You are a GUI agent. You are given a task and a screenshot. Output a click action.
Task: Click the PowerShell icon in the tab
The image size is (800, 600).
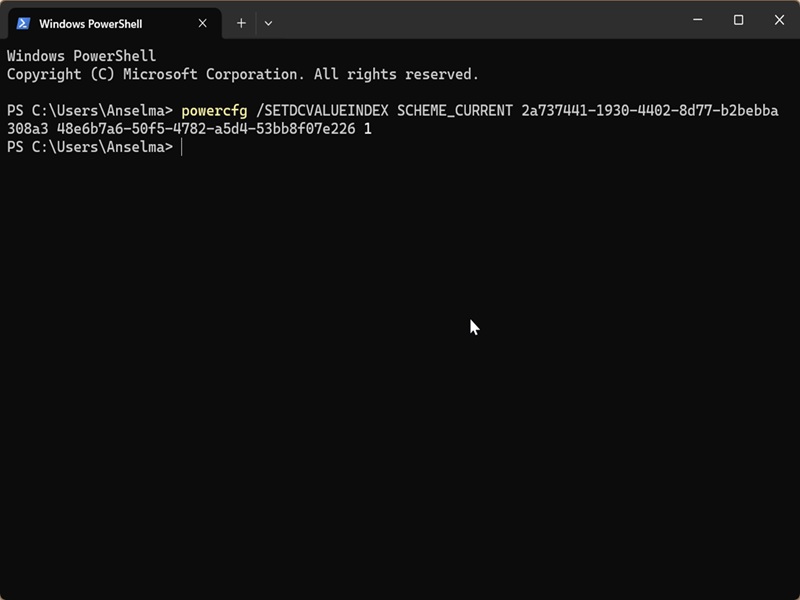tap(23, 23)
